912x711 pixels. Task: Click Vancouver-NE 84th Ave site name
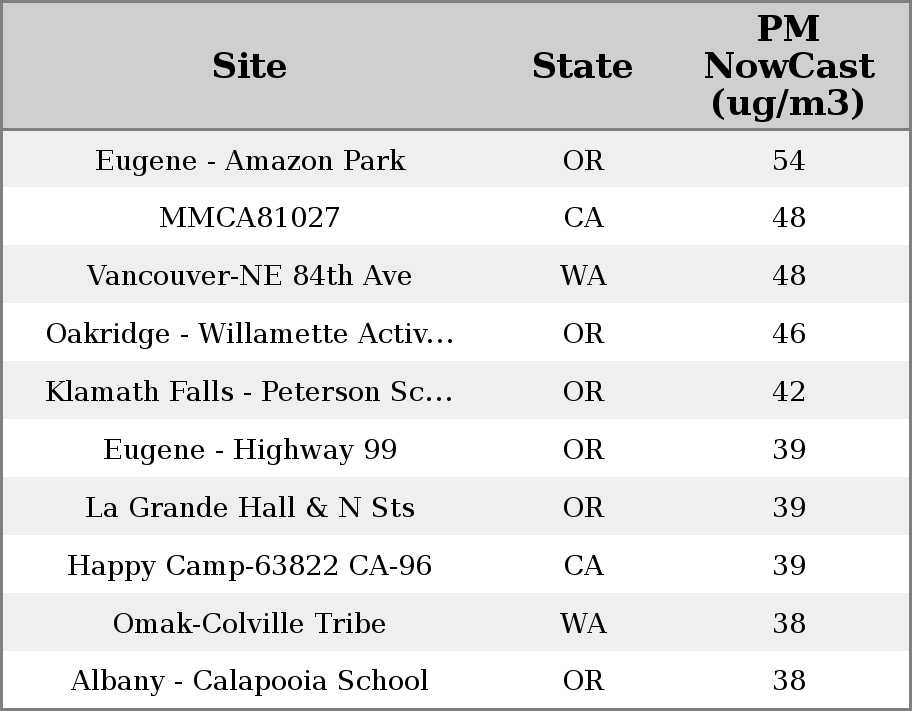[x=250, y=276]
